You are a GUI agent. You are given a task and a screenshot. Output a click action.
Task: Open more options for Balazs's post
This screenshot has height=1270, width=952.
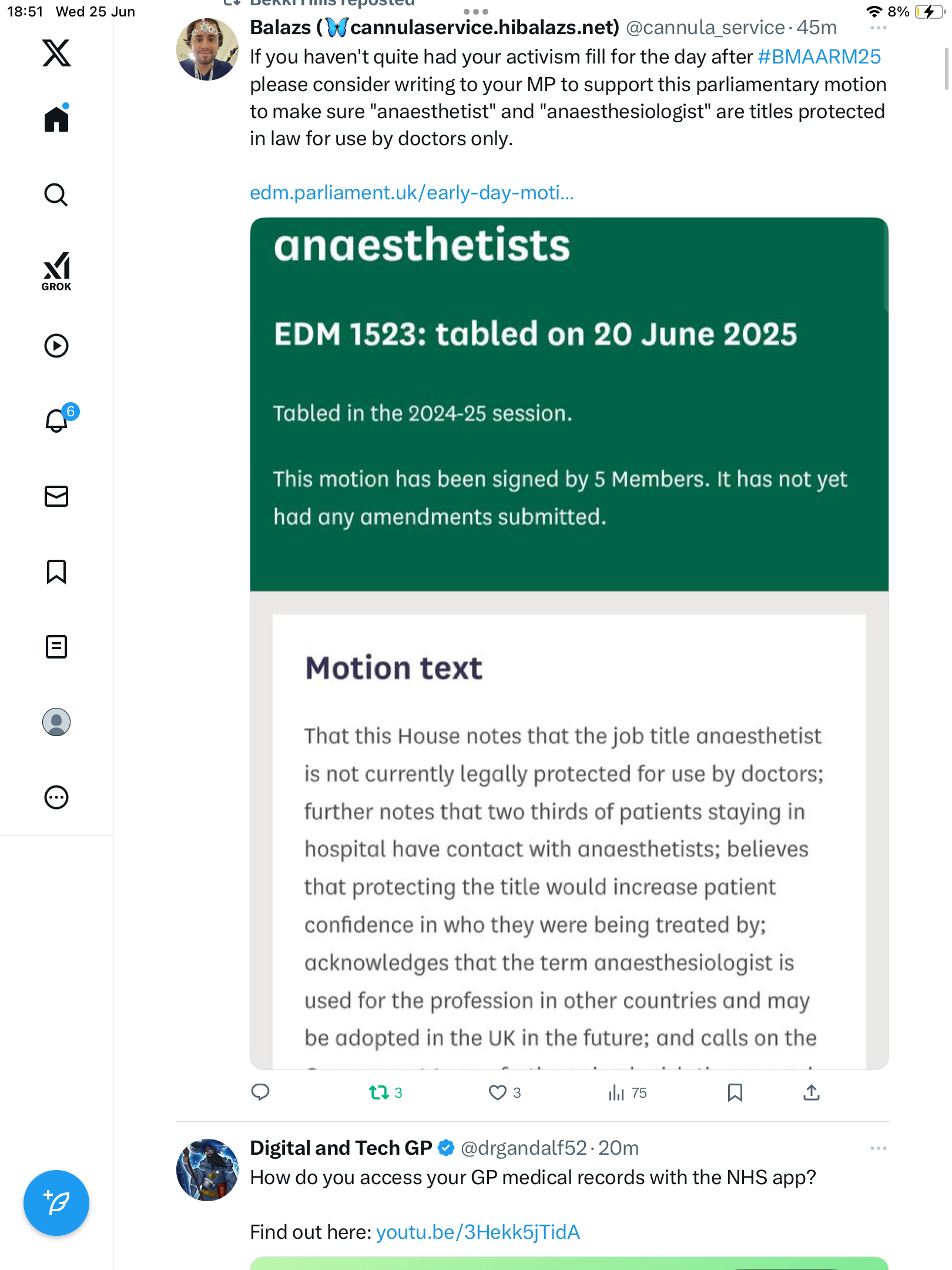point(878,28)
